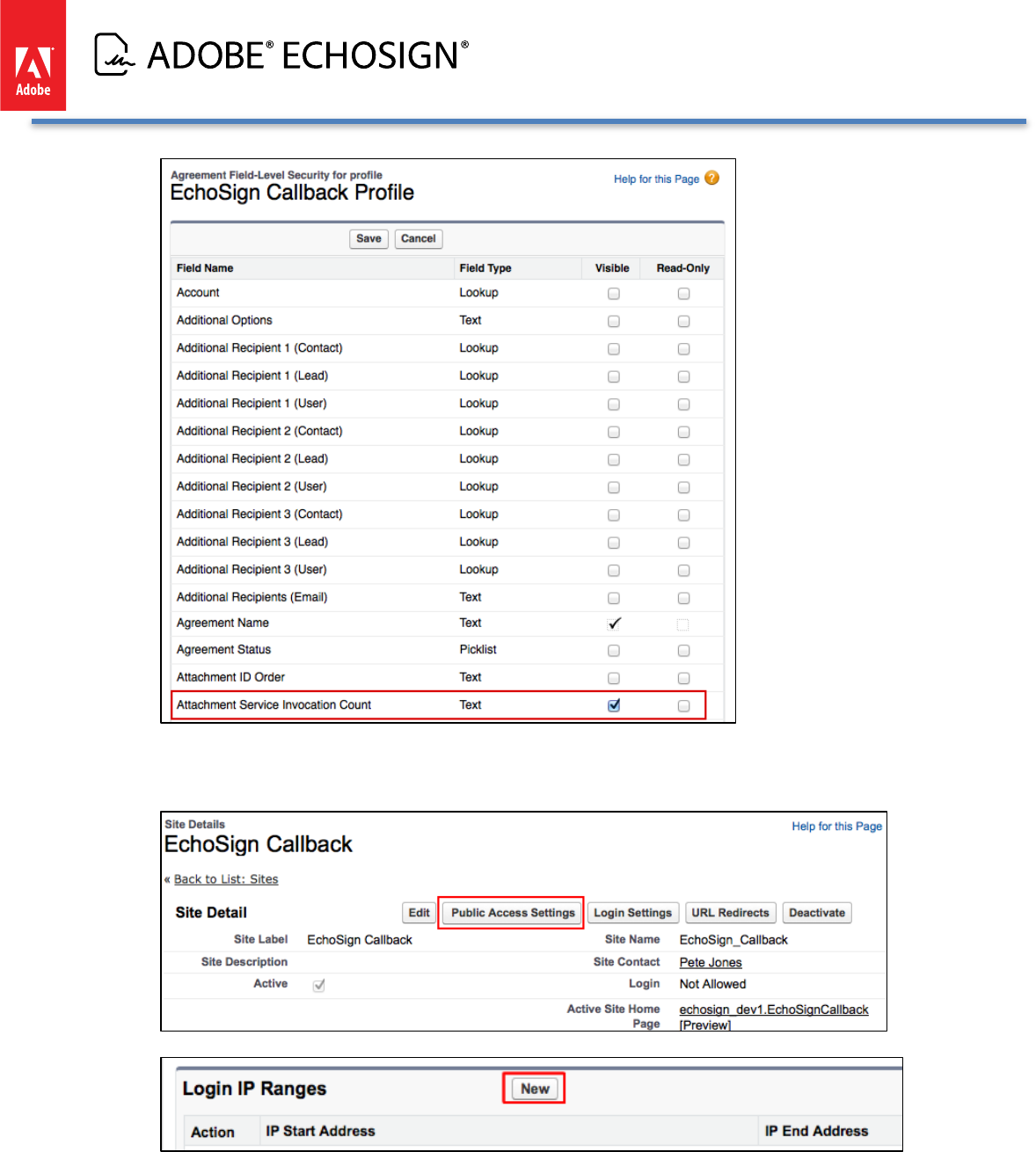Click the Field Name column header
The image size is (1036, 1152).
tap(205, 268)
